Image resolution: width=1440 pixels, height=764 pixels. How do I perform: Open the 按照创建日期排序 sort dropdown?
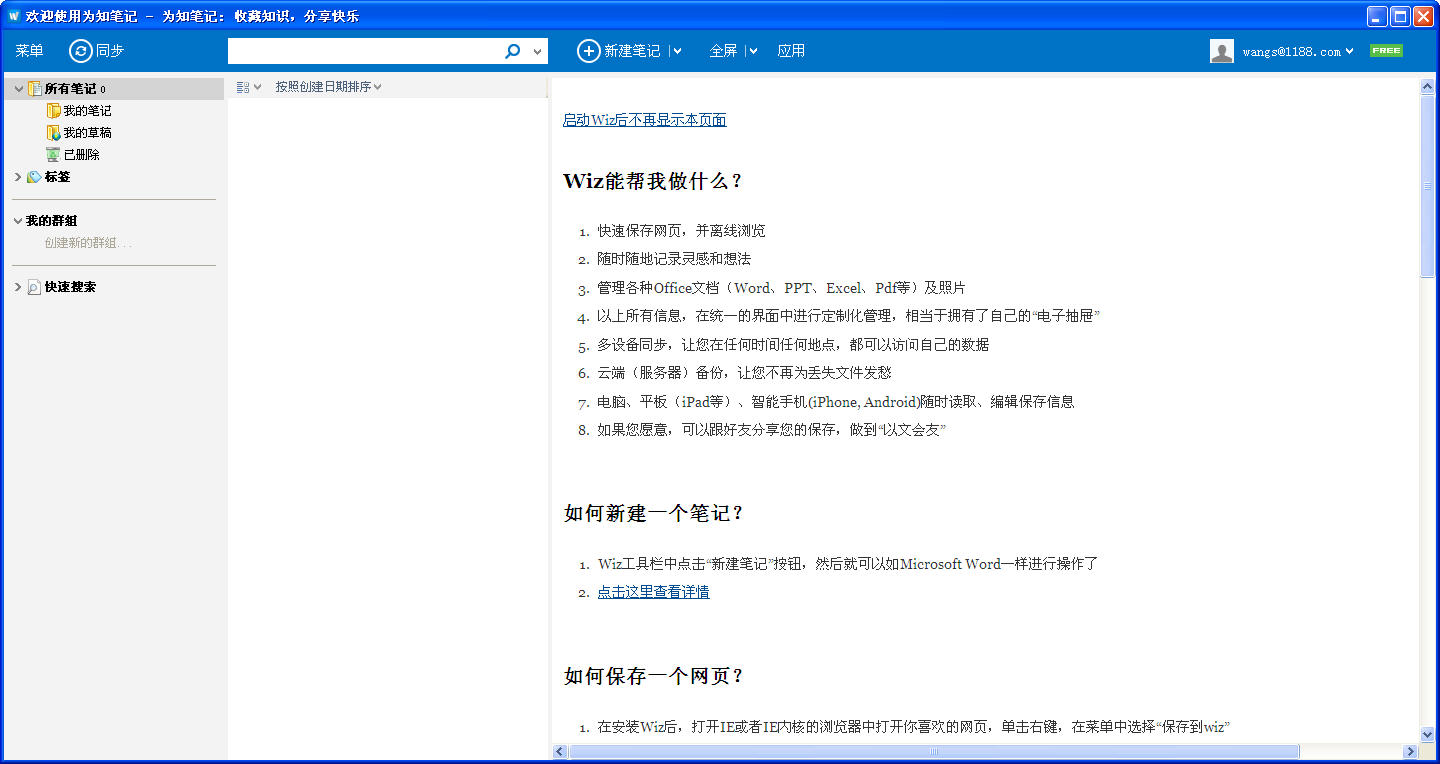329,87
